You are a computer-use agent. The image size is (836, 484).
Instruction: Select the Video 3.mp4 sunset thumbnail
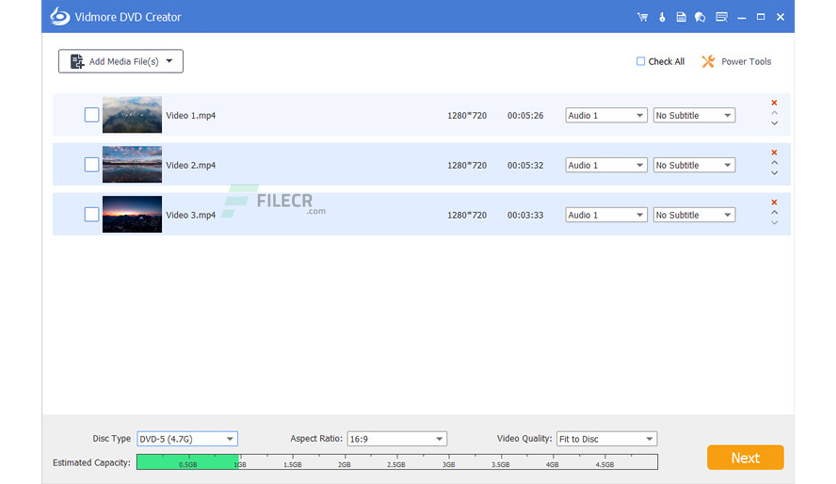132,214
